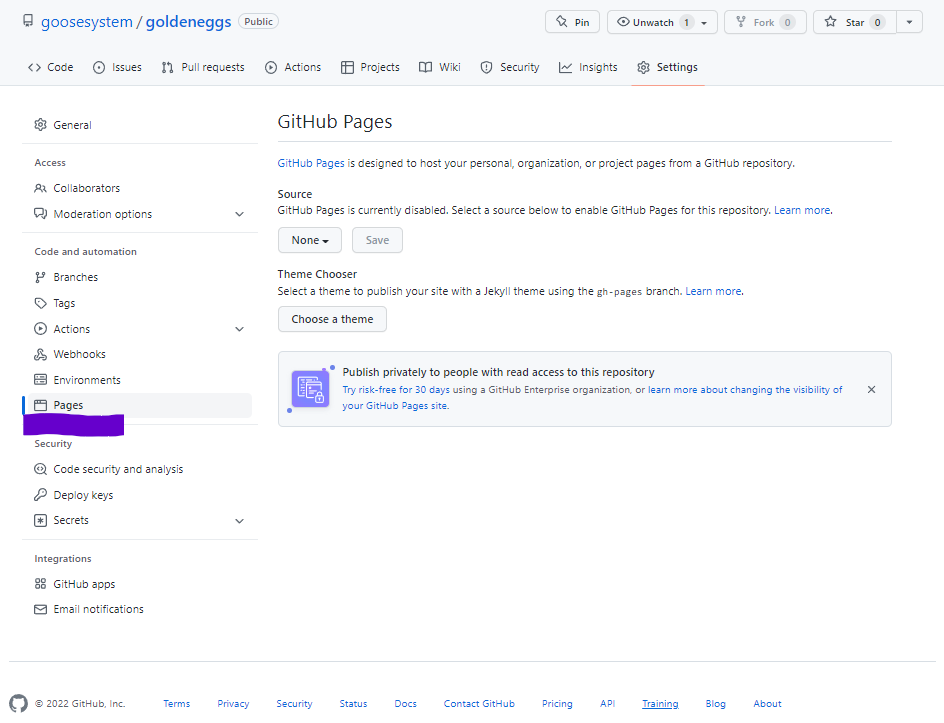This screenshot has width=944, height=723.
Task: Open the Insights tab
Action: pyautogui.click(x=588, y=67)
